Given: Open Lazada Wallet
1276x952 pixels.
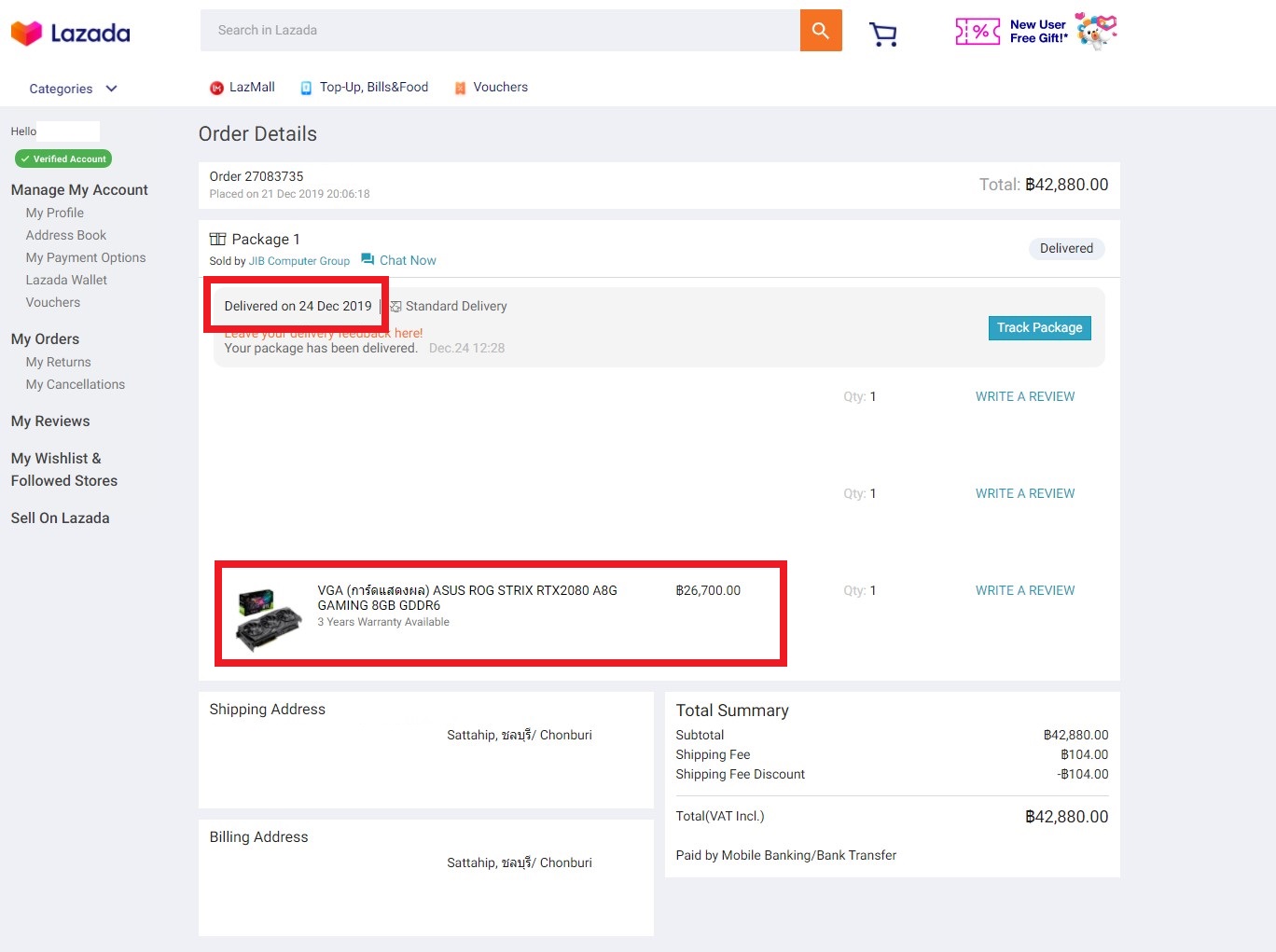Looking at the screenshot, I should [66, 280].
